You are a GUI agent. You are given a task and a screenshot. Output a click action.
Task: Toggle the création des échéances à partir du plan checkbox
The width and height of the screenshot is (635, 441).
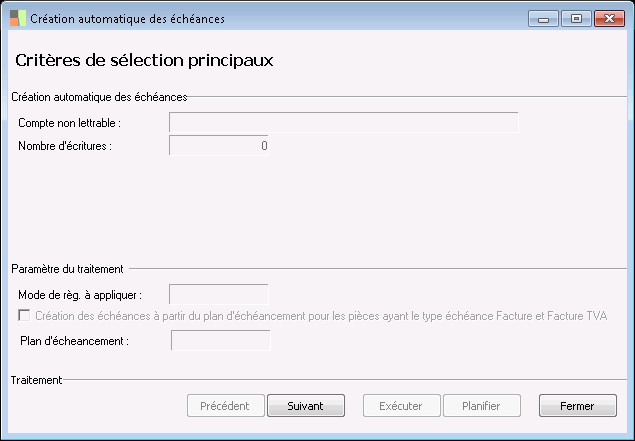[24, 316]
